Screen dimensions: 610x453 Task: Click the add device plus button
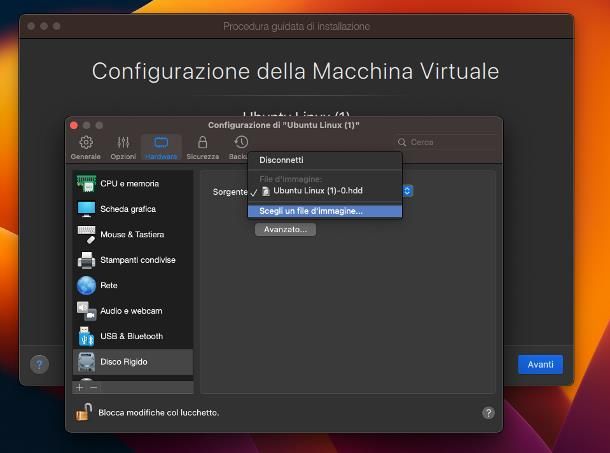tap(80, 388)
